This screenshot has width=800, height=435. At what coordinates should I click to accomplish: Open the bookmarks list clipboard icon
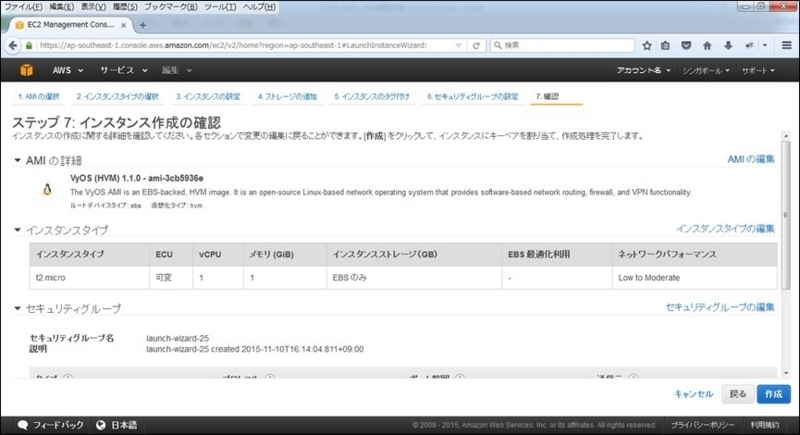click(665, 45)
